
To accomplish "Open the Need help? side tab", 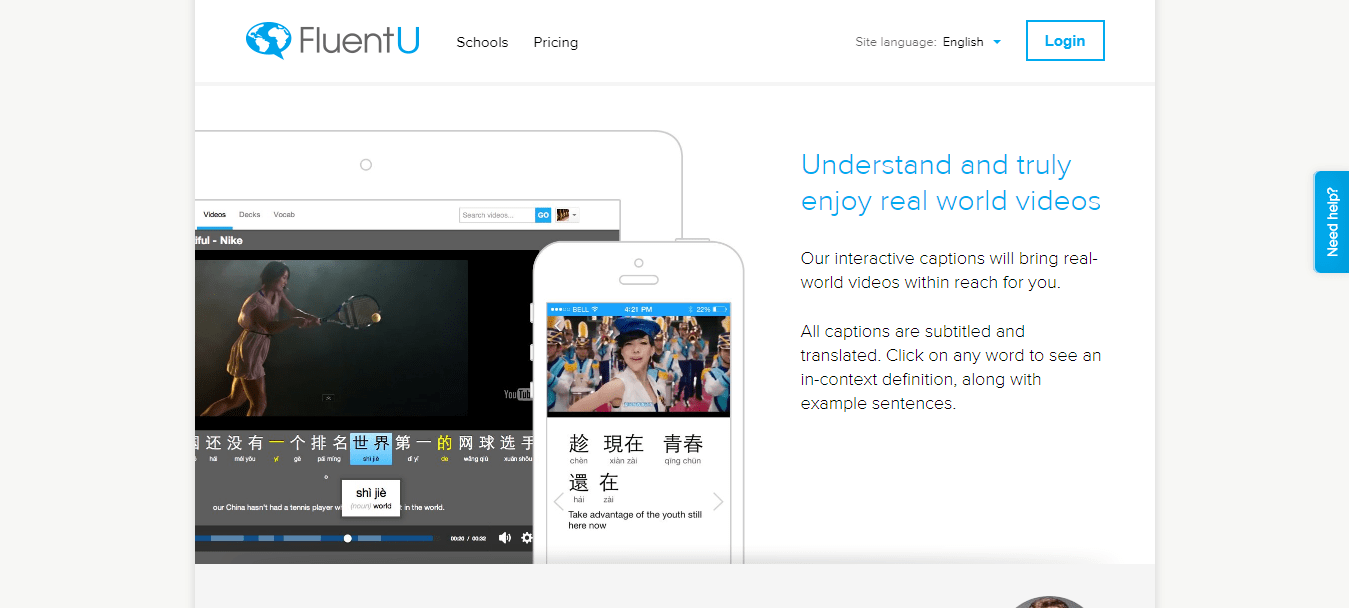I will (x=1332, y=222).
